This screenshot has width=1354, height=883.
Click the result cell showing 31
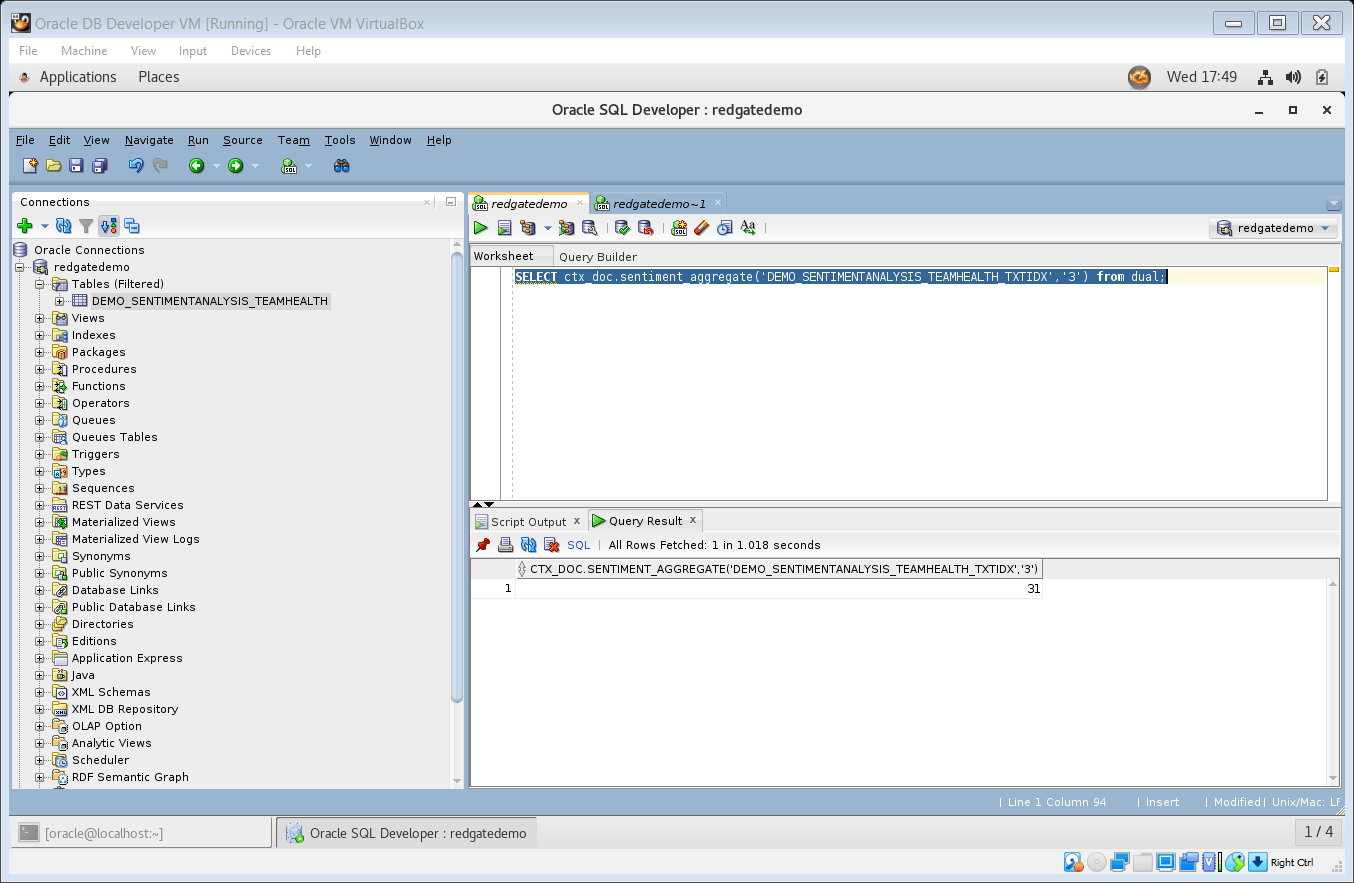(x=779, y=589)
